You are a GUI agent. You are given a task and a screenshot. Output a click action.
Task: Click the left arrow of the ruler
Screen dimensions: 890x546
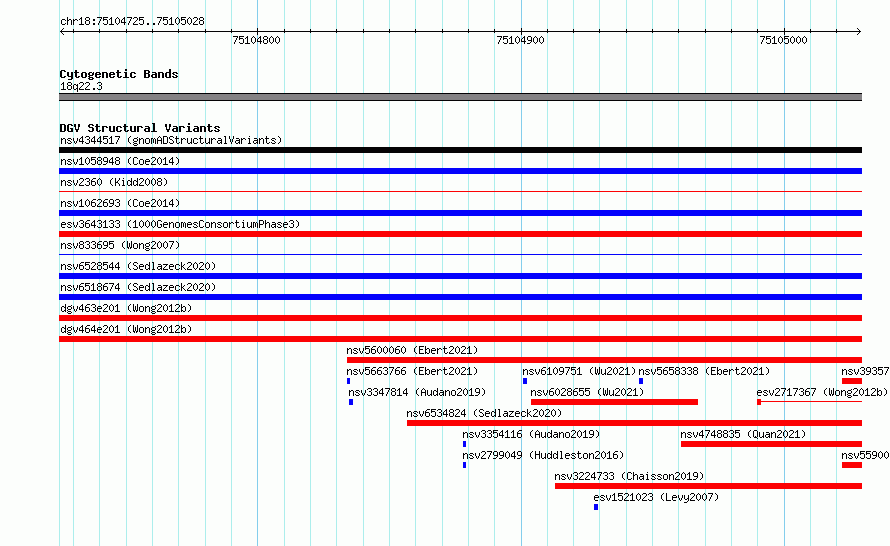(62, 31)
